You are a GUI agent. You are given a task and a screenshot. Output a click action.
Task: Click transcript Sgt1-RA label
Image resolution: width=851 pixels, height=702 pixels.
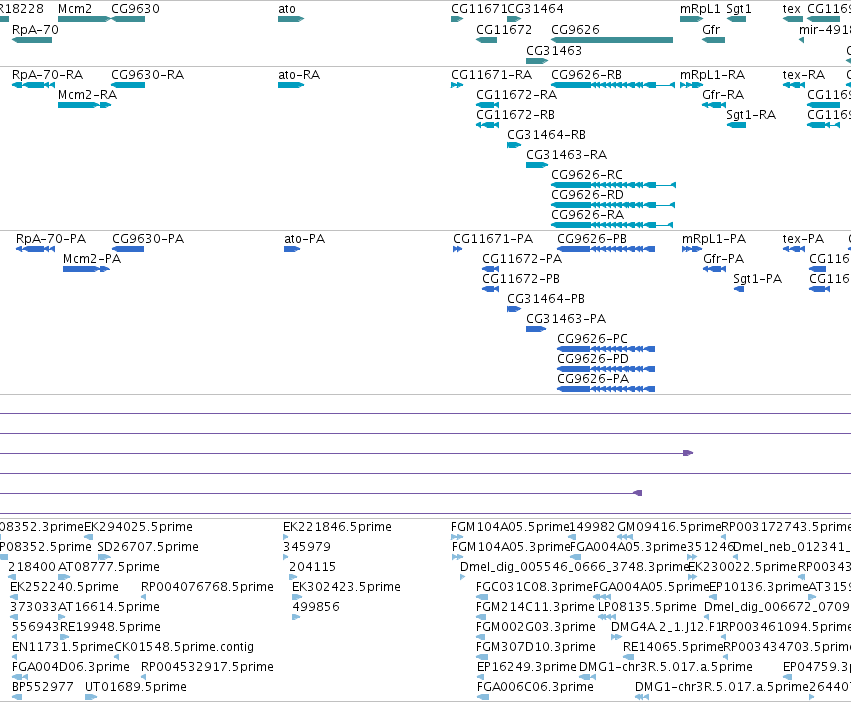pyautogui.click(x=751, y=115)
